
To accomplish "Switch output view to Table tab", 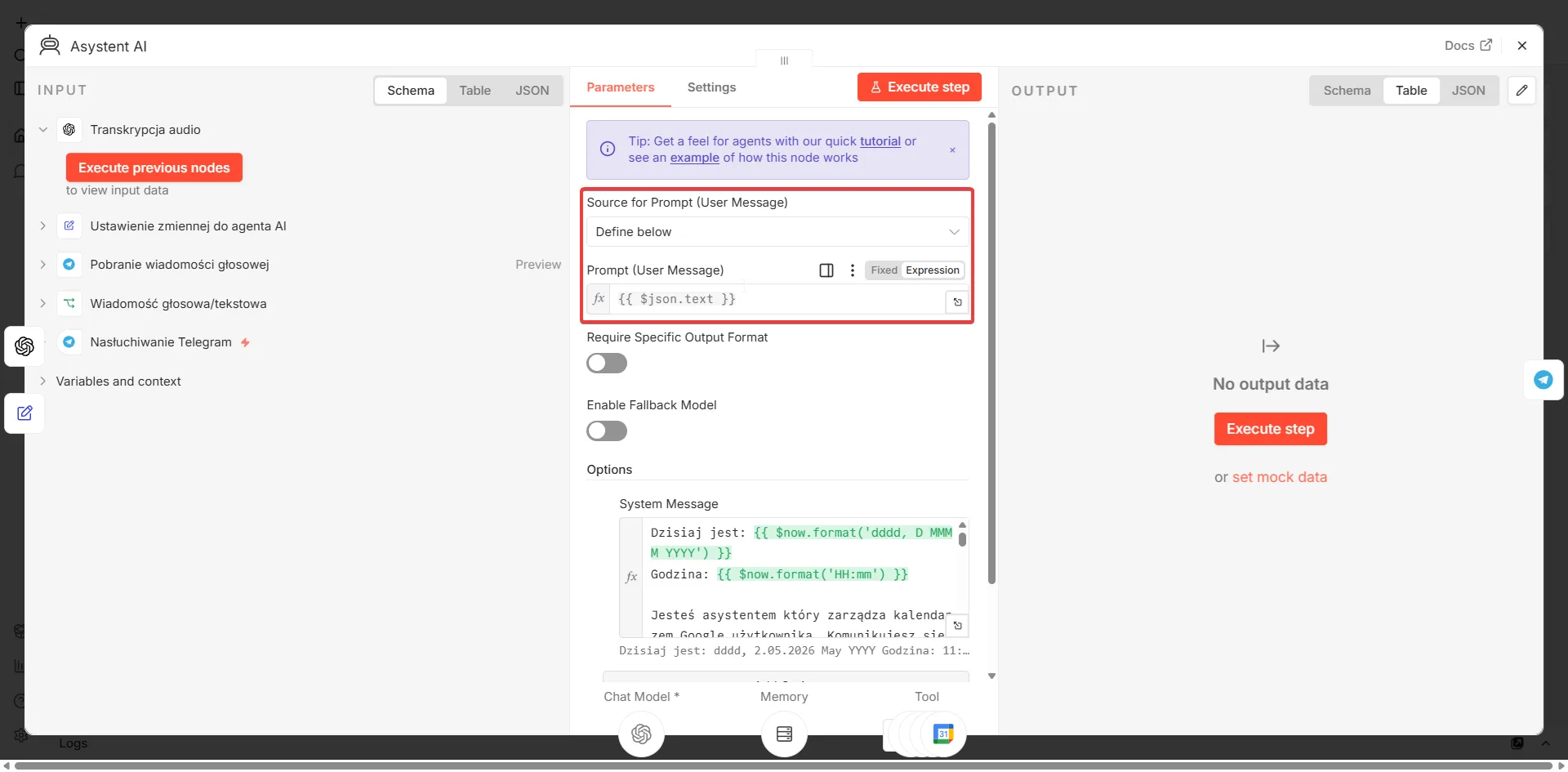I will pyautogui.click(x=1411, y=91).
